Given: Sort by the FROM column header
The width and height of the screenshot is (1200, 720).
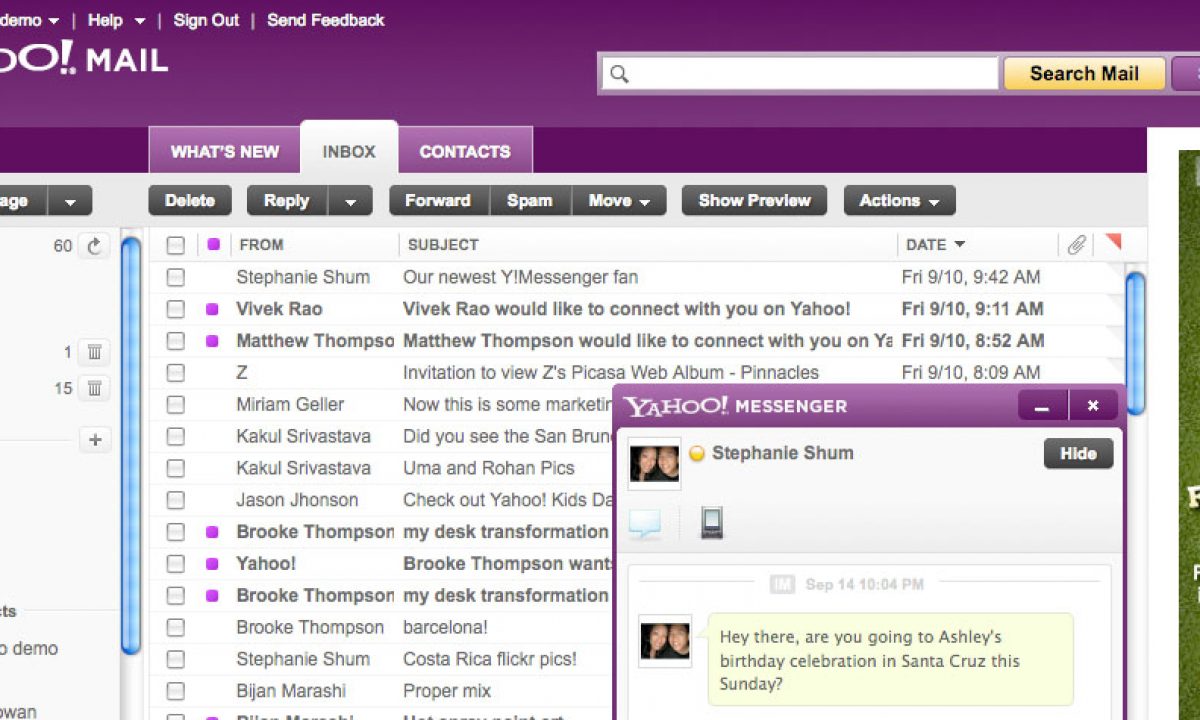Looking at the screenshot, I should click(x=261, y=245).
